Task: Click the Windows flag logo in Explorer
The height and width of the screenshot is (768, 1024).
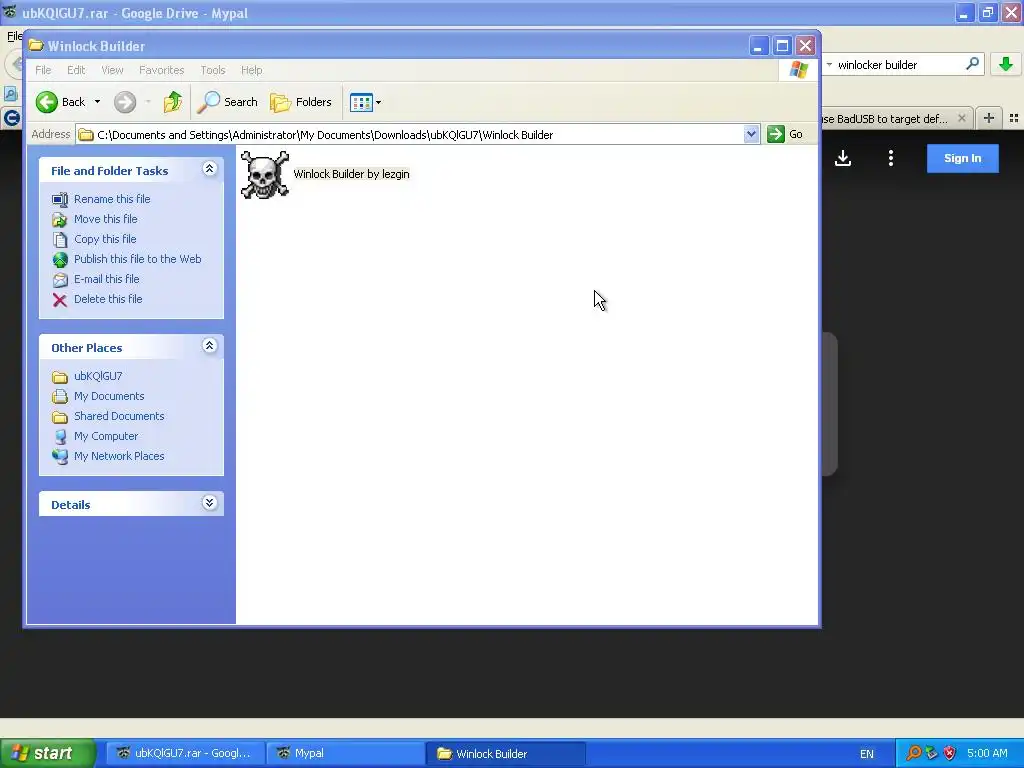Action: tap(798, 70)
